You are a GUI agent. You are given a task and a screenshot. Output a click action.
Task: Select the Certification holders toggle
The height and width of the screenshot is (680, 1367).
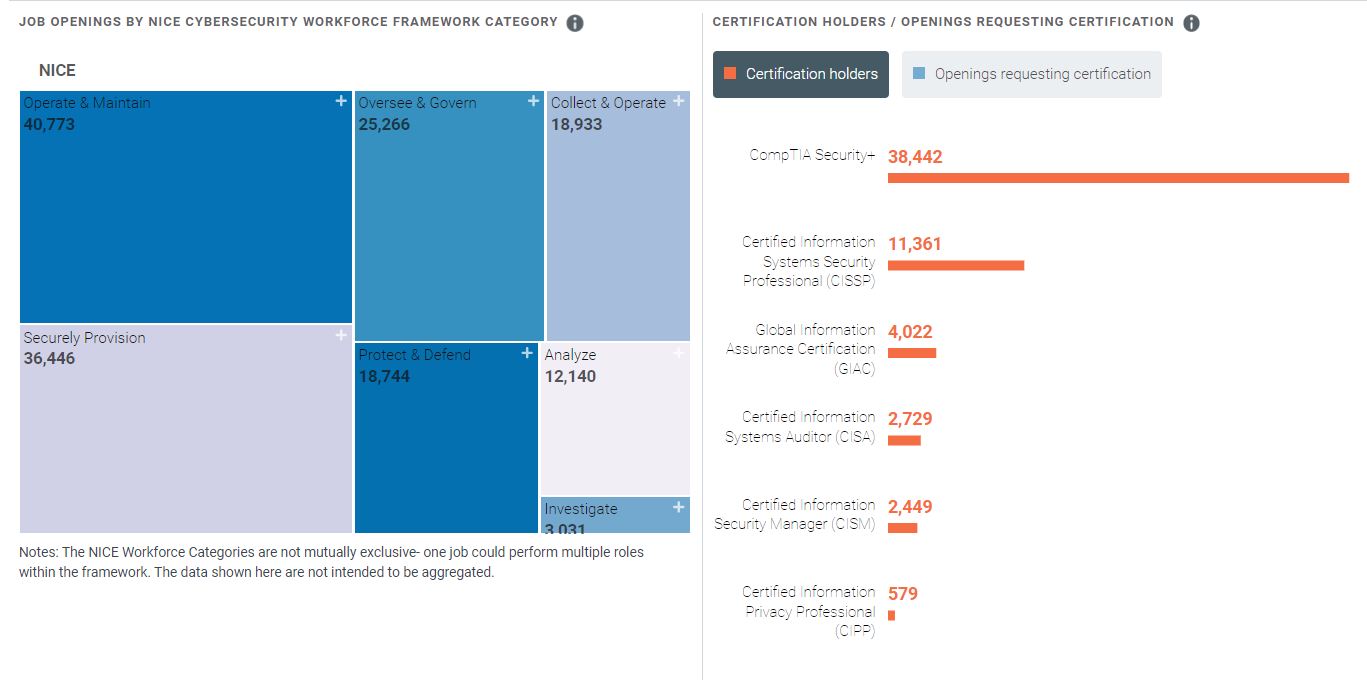[x=800, y=74]
